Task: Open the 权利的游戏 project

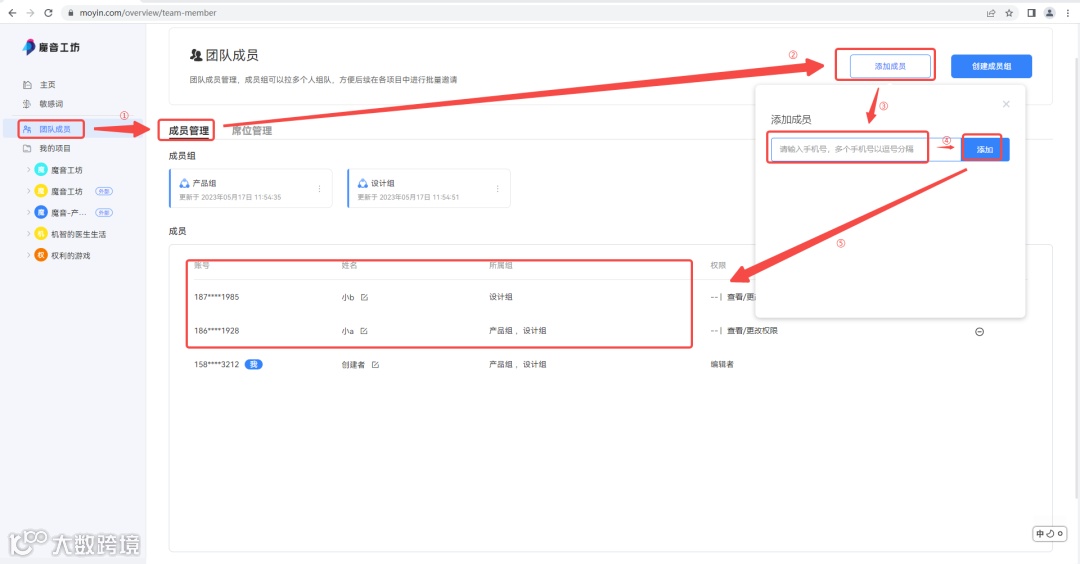Action: (71, 255)
